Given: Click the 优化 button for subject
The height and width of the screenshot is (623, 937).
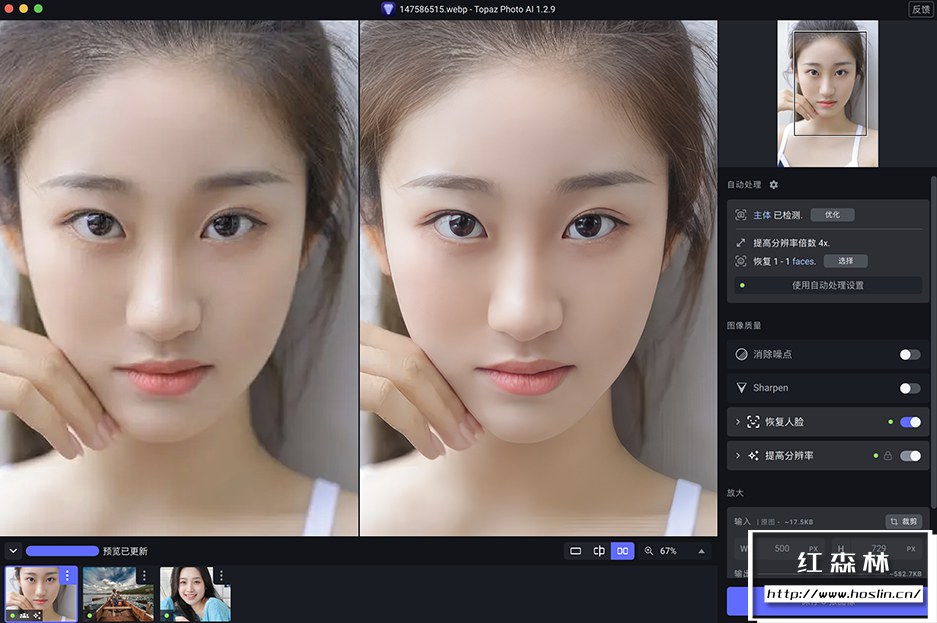Looking at the screenshot, I should click(832, 215).
